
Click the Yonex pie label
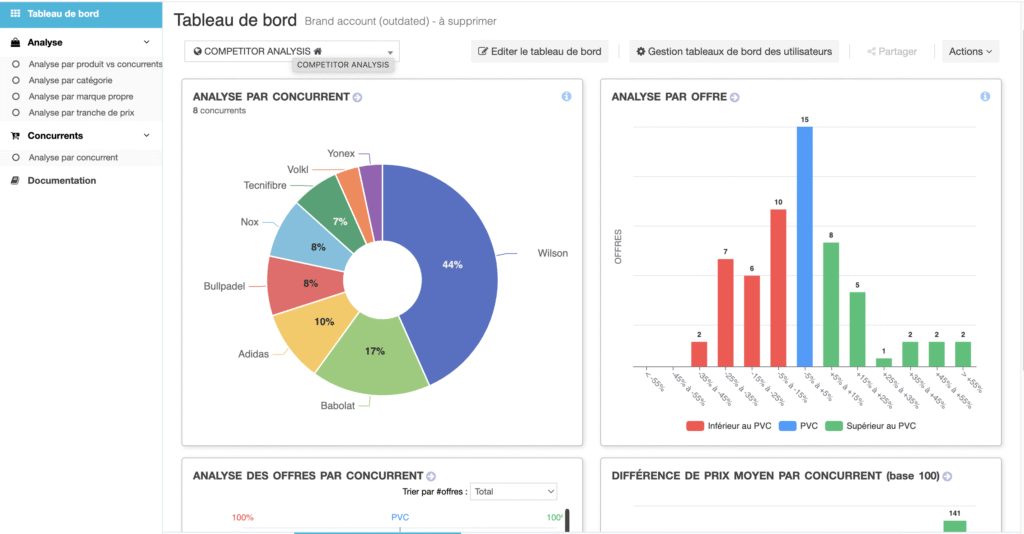point(341,153)
